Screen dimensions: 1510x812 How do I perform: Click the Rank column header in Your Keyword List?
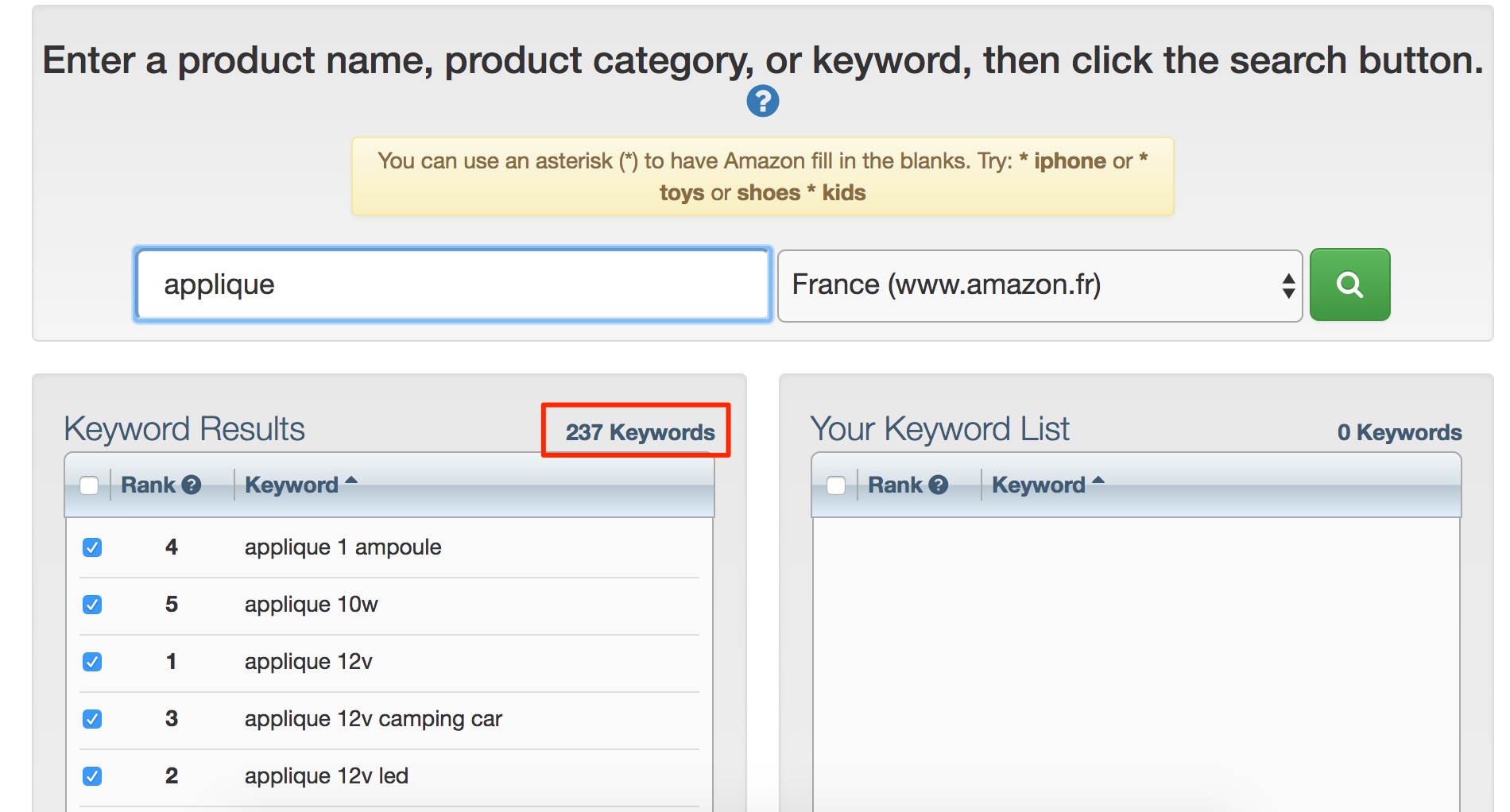pyautogui.click(x=895, y=485)
